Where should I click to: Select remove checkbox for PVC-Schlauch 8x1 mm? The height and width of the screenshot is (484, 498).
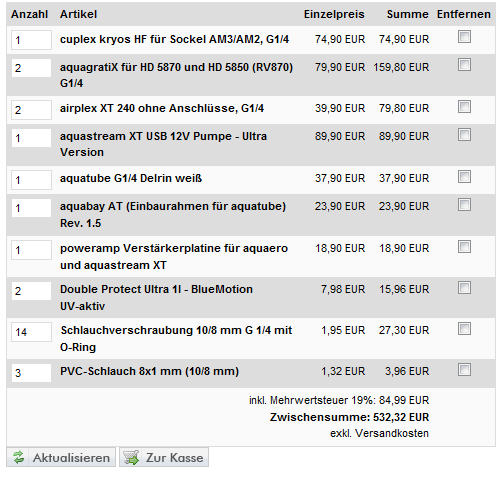coord(464,370)
